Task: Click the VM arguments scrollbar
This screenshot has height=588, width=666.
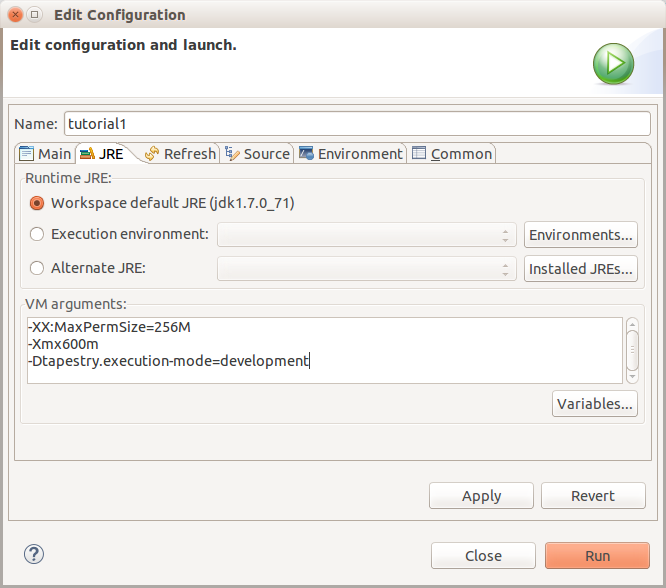Action: (632, 350)
